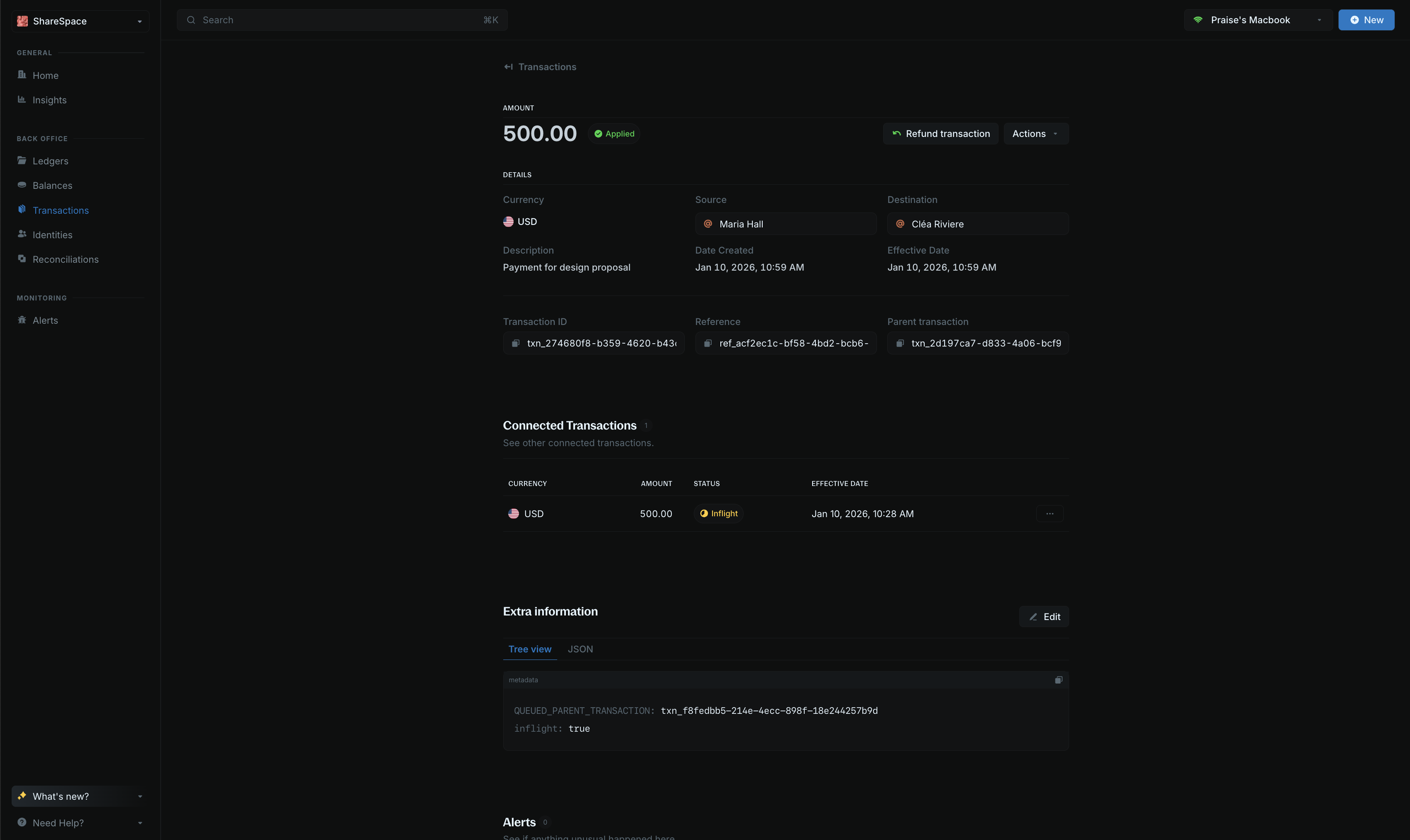Click the Refund transaction button

pyautogui.click(x=940, y=134)
